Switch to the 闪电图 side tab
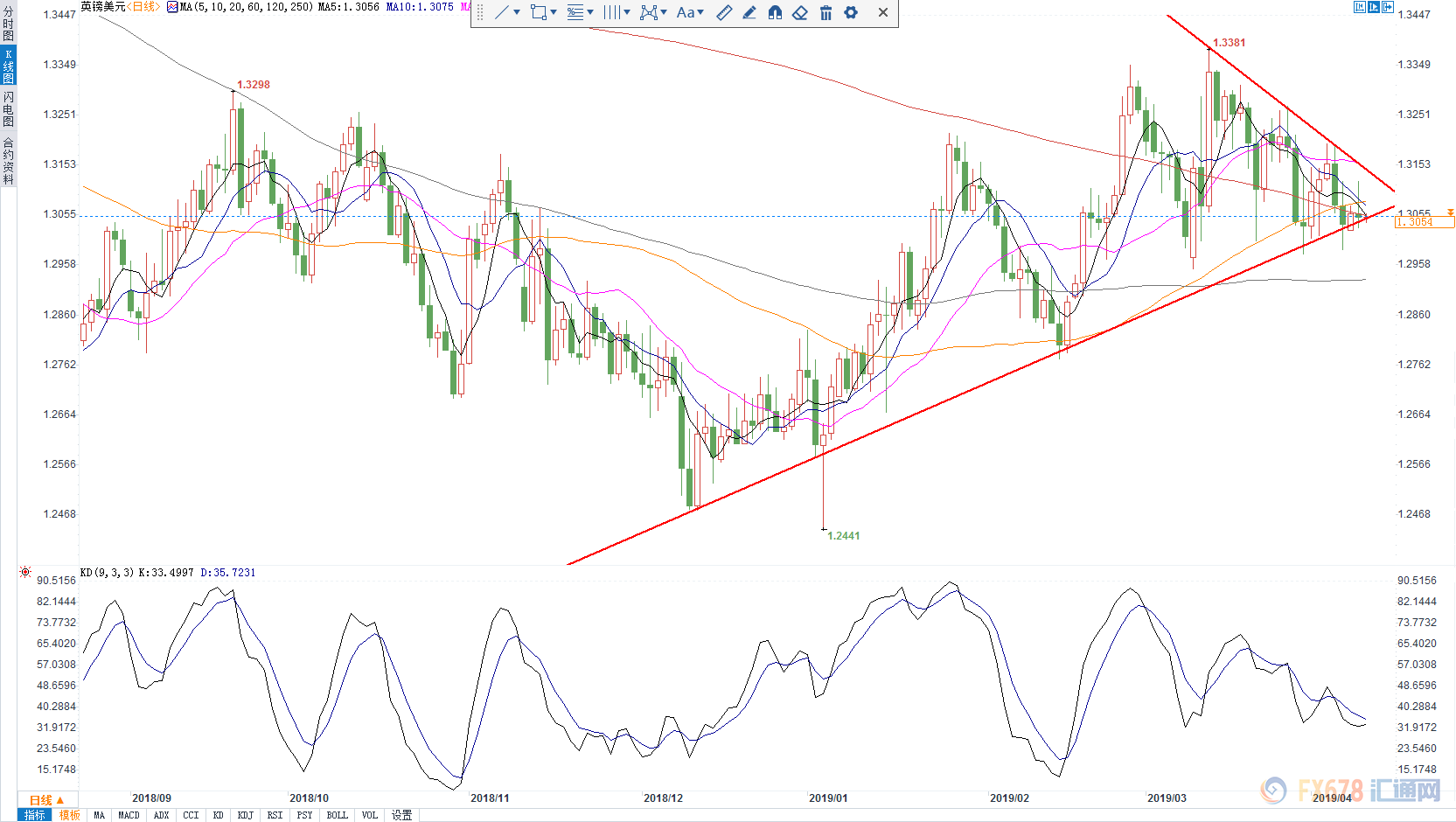Screen dimensions: 1456x822 [8, 108]
